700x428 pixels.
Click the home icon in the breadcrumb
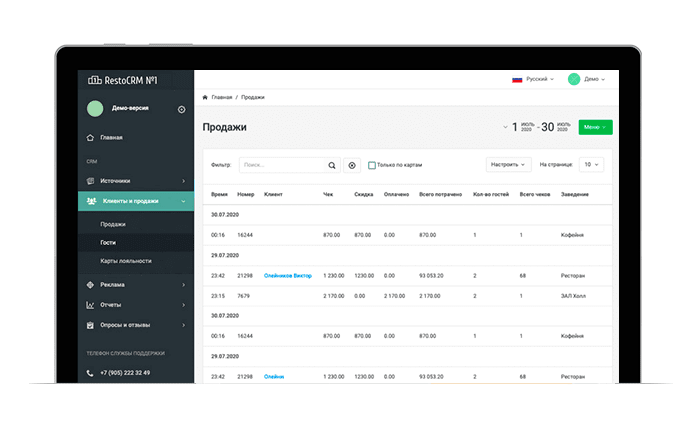[206, 97]
